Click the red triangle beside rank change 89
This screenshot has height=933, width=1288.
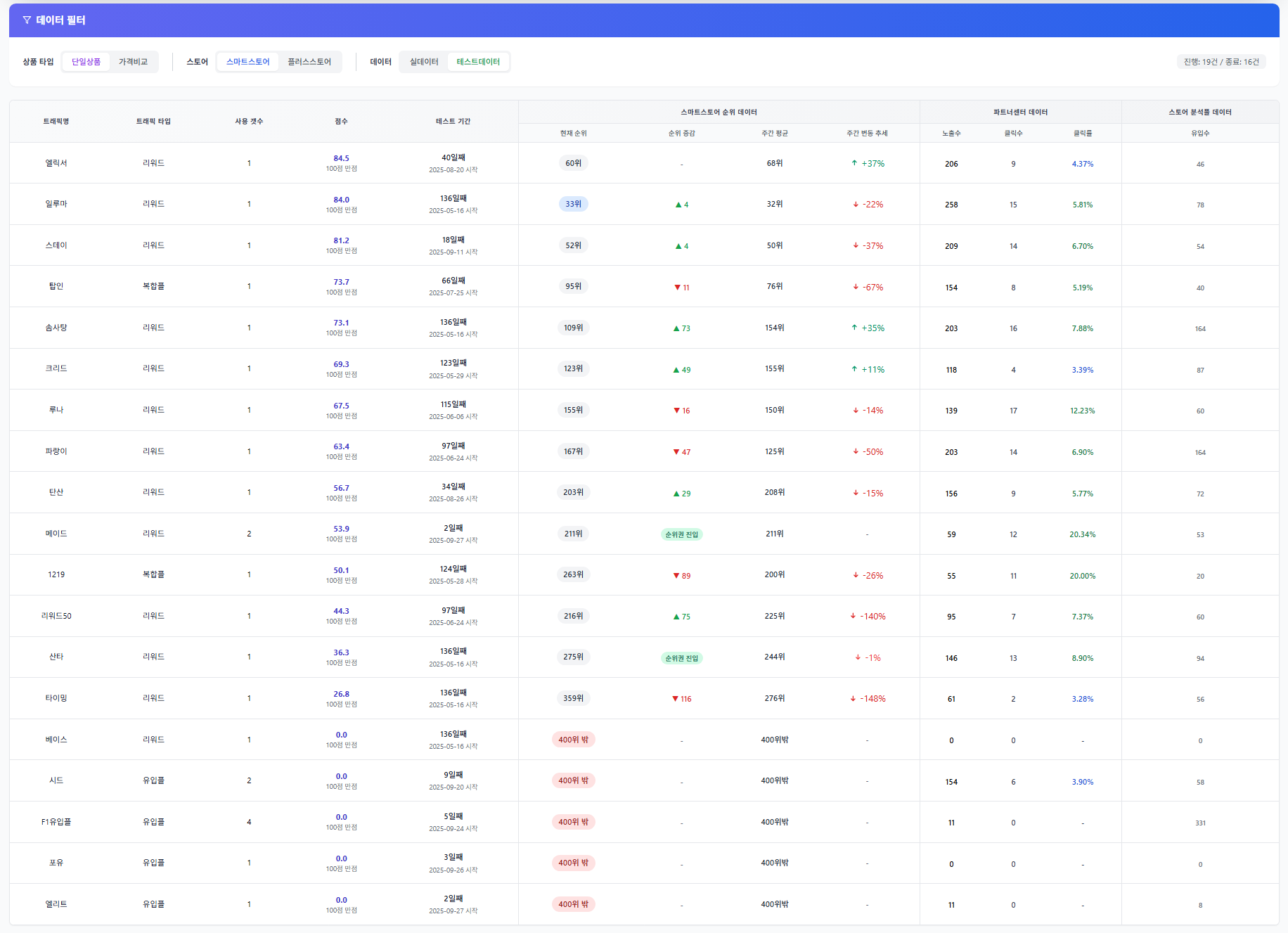coord(676,576)
